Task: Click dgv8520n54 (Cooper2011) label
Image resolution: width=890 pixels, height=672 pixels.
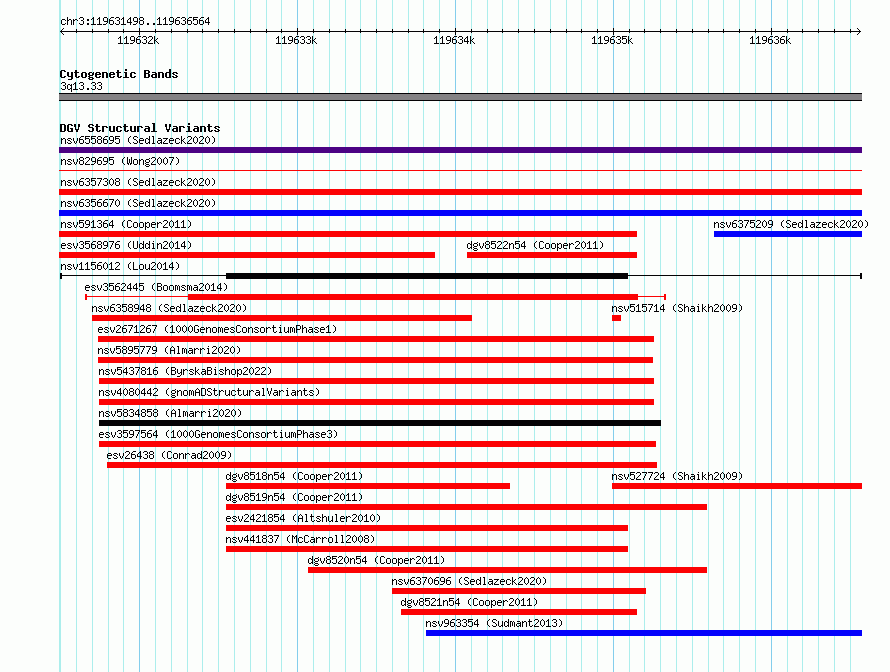Action: [376, 560]
